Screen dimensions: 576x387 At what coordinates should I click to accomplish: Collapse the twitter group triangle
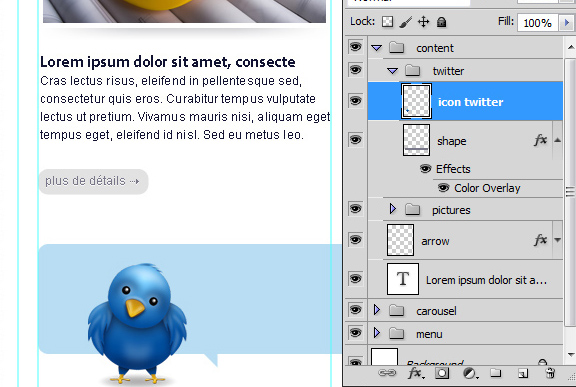393,70
